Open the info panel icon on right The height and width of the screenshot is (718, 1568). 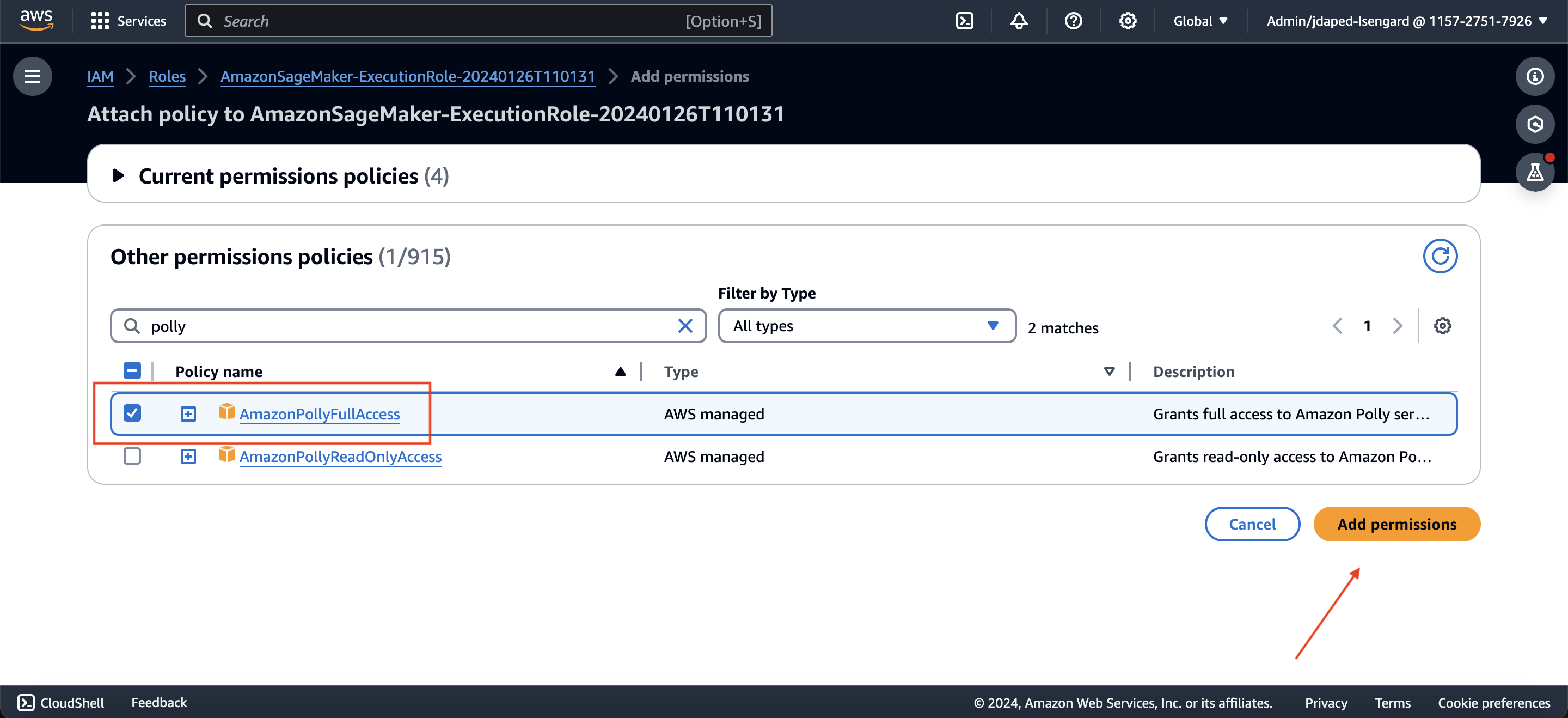[x=1535, y=76]
